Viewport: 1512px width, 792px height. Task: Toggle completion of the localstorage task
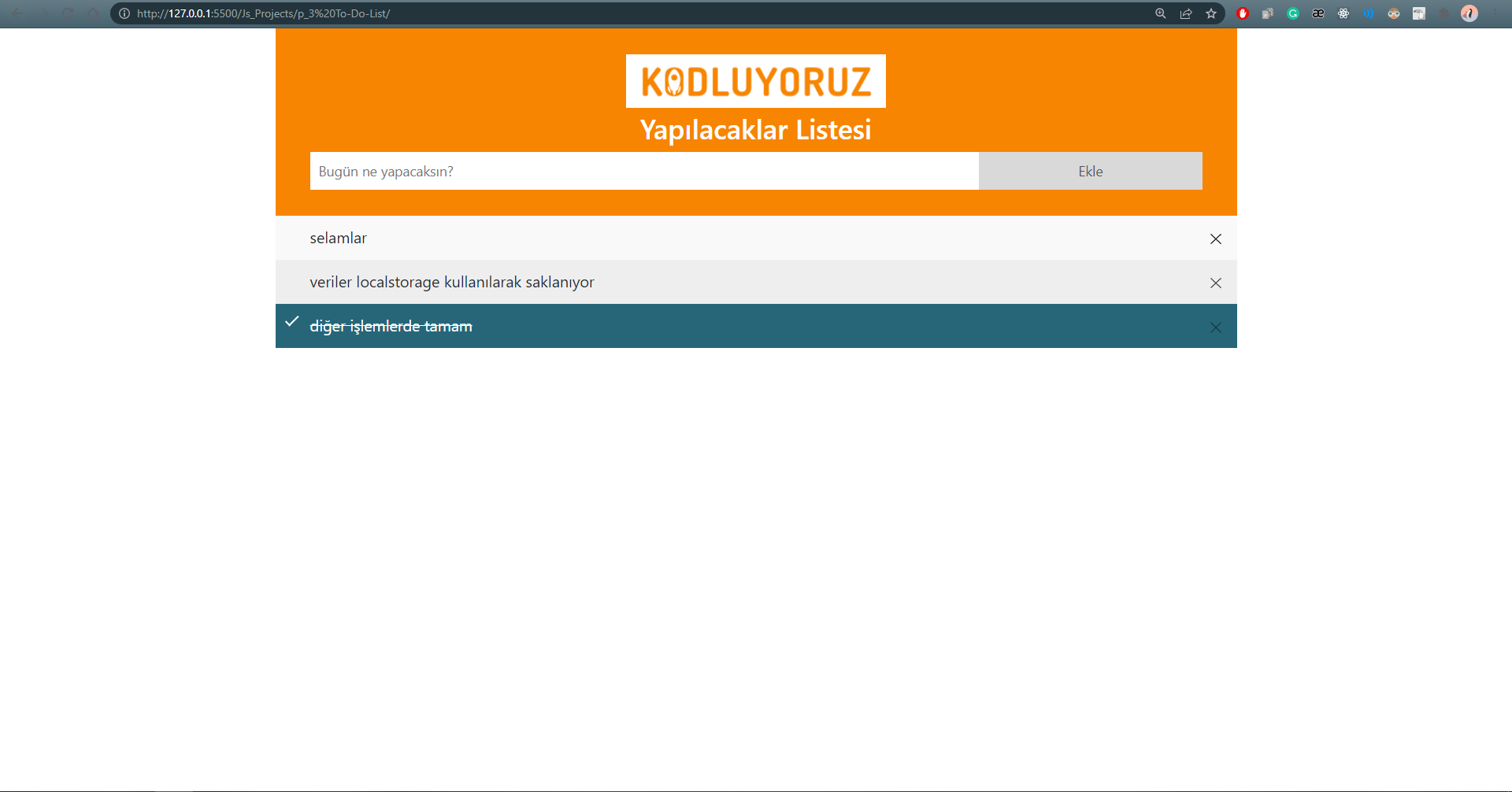452,282
